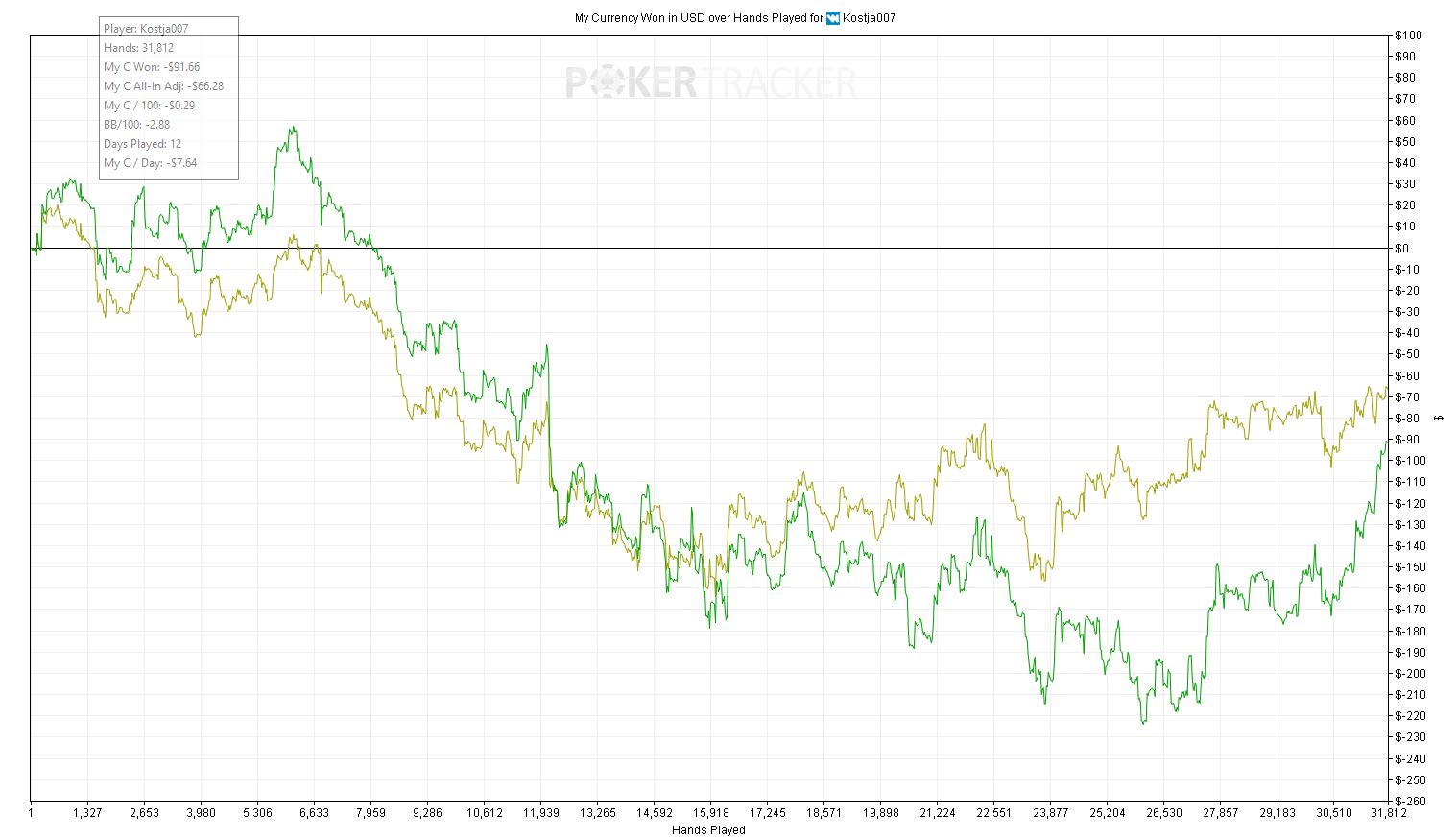Select the y-axis label $-40
The image size is (1456, 839).
pyautogui.click(x=1408, y=333)
